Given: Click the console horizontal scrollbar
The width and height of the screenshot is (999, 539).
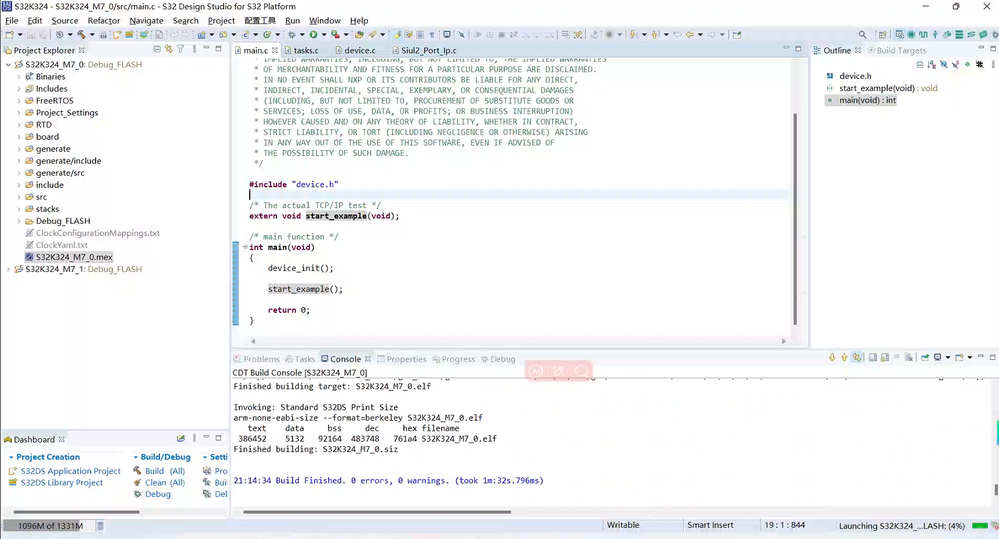Looking at the screenshot, I should [377, 511].
